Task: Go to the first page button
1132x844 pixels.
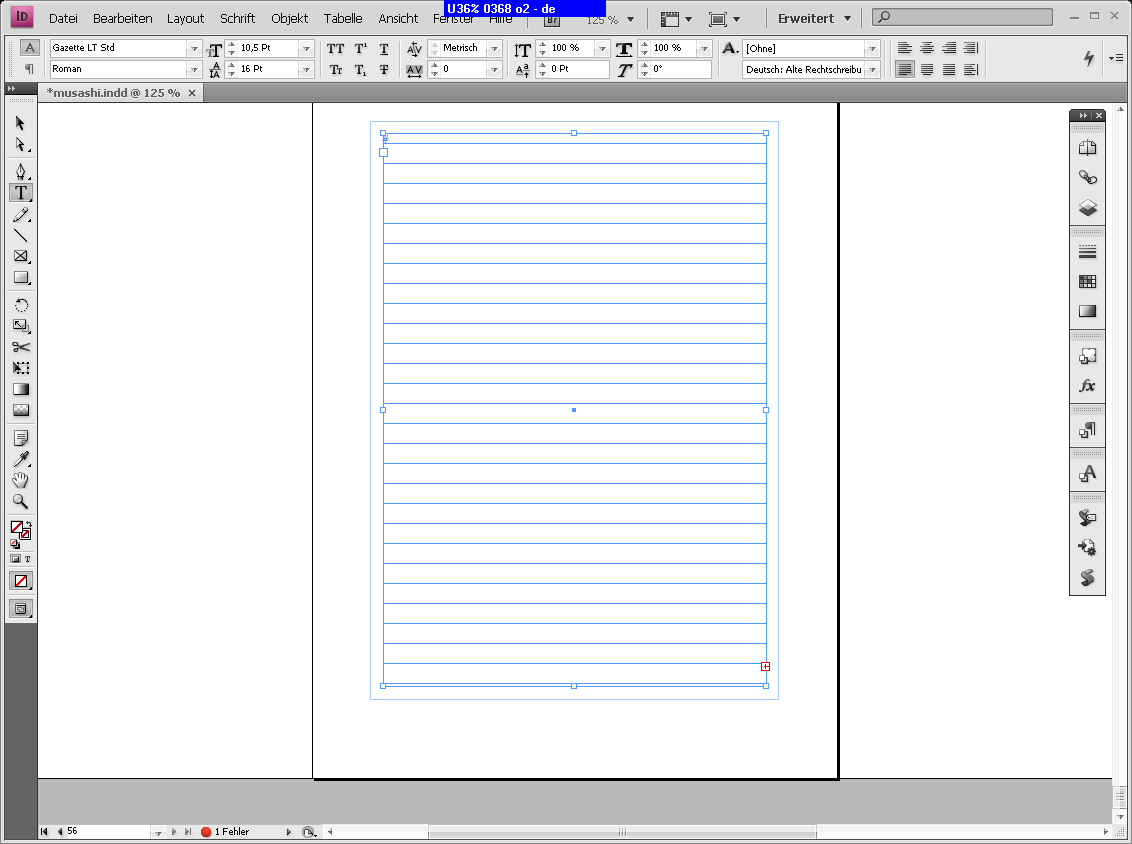Action: click(44, 832)
